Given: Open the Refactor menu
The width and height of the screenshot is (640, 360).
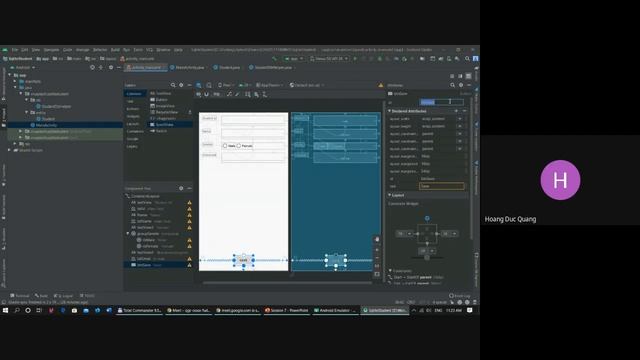Looking at the screenshot, I should (x=100, y=50).
